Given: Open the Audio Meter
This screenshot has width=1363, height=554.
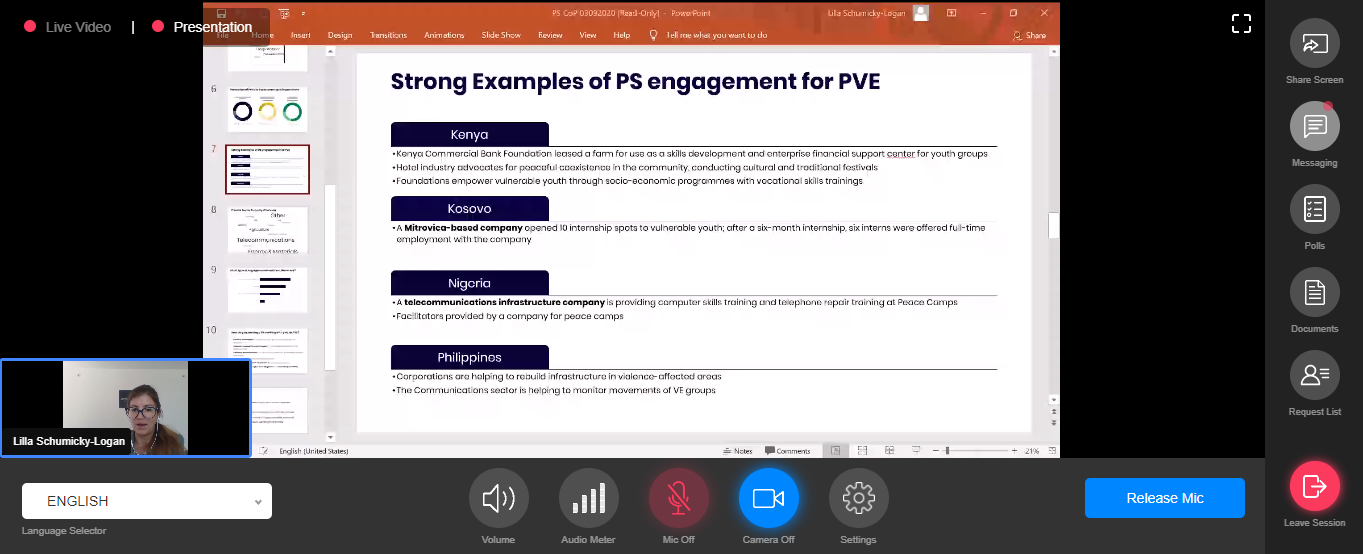Looking at the screenshot, I should click(588, 498).
